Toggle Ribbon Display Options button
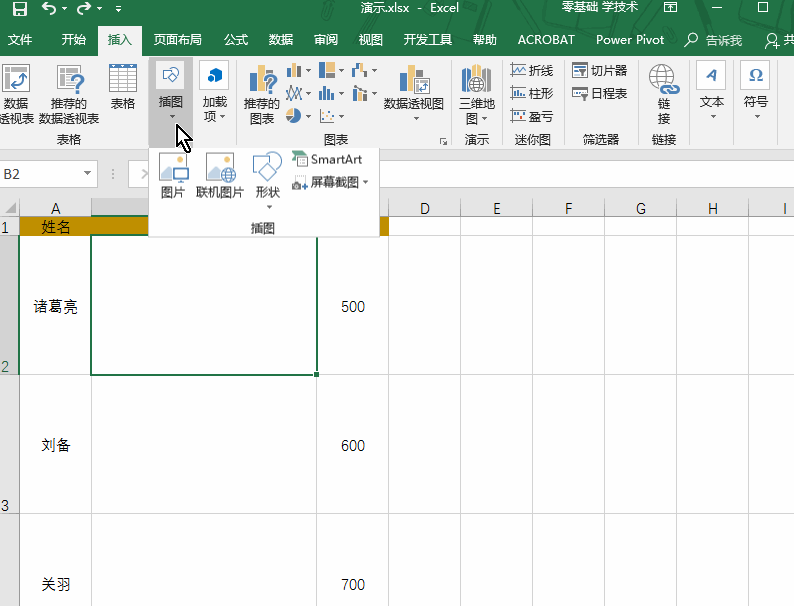This screenshot has width=794, height=606. coord(670,8)
